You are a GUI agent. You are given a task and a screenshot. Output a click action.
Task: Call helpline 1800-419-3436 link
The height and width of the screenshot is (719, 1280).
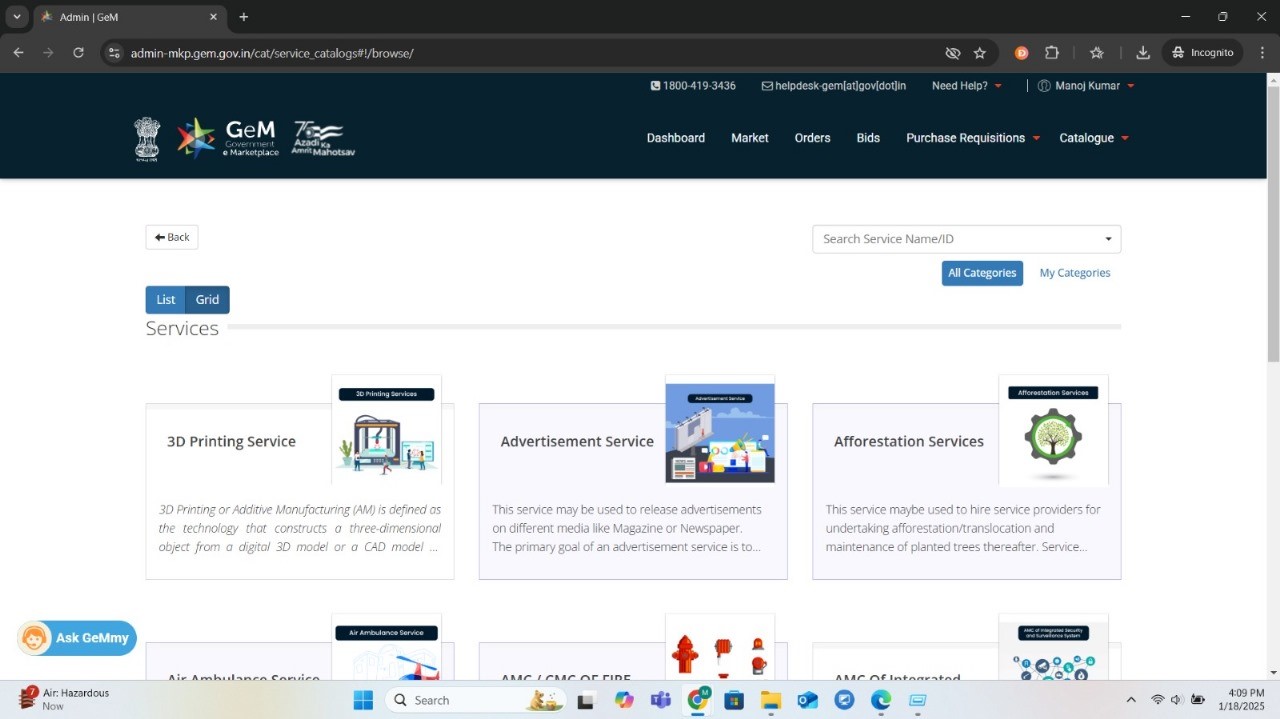click(x=693, y=86)
